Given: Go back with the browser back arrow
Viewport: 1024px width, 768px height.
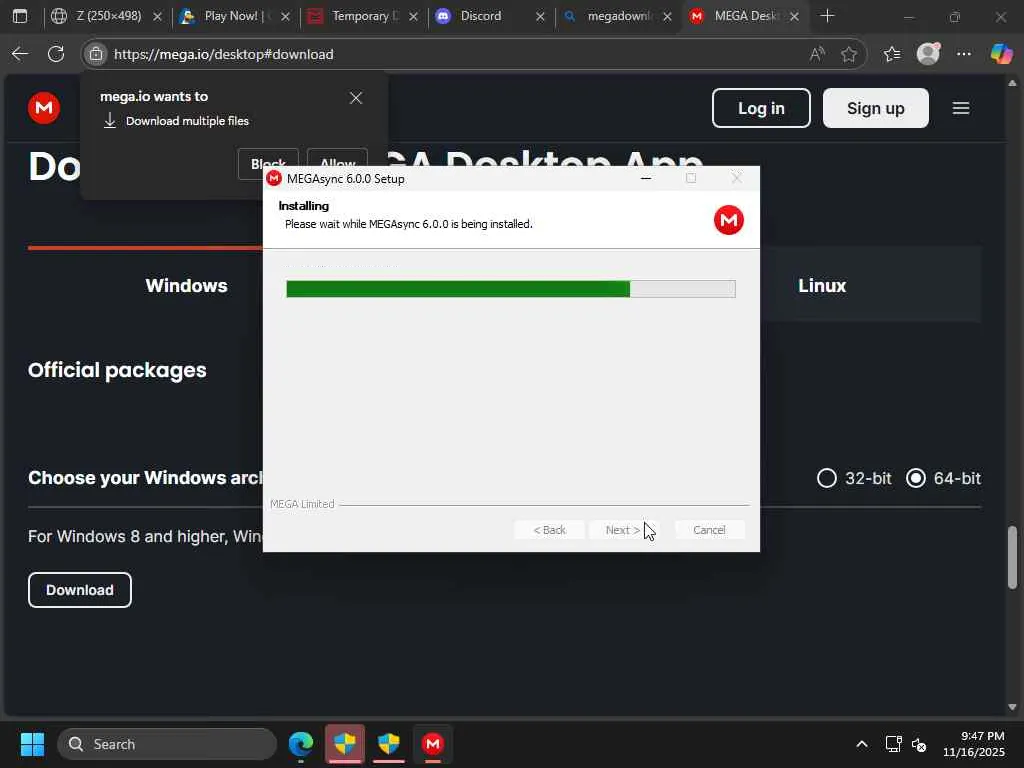Looking at the screenshot, I should pyautogui.click(x=20, y=54).
